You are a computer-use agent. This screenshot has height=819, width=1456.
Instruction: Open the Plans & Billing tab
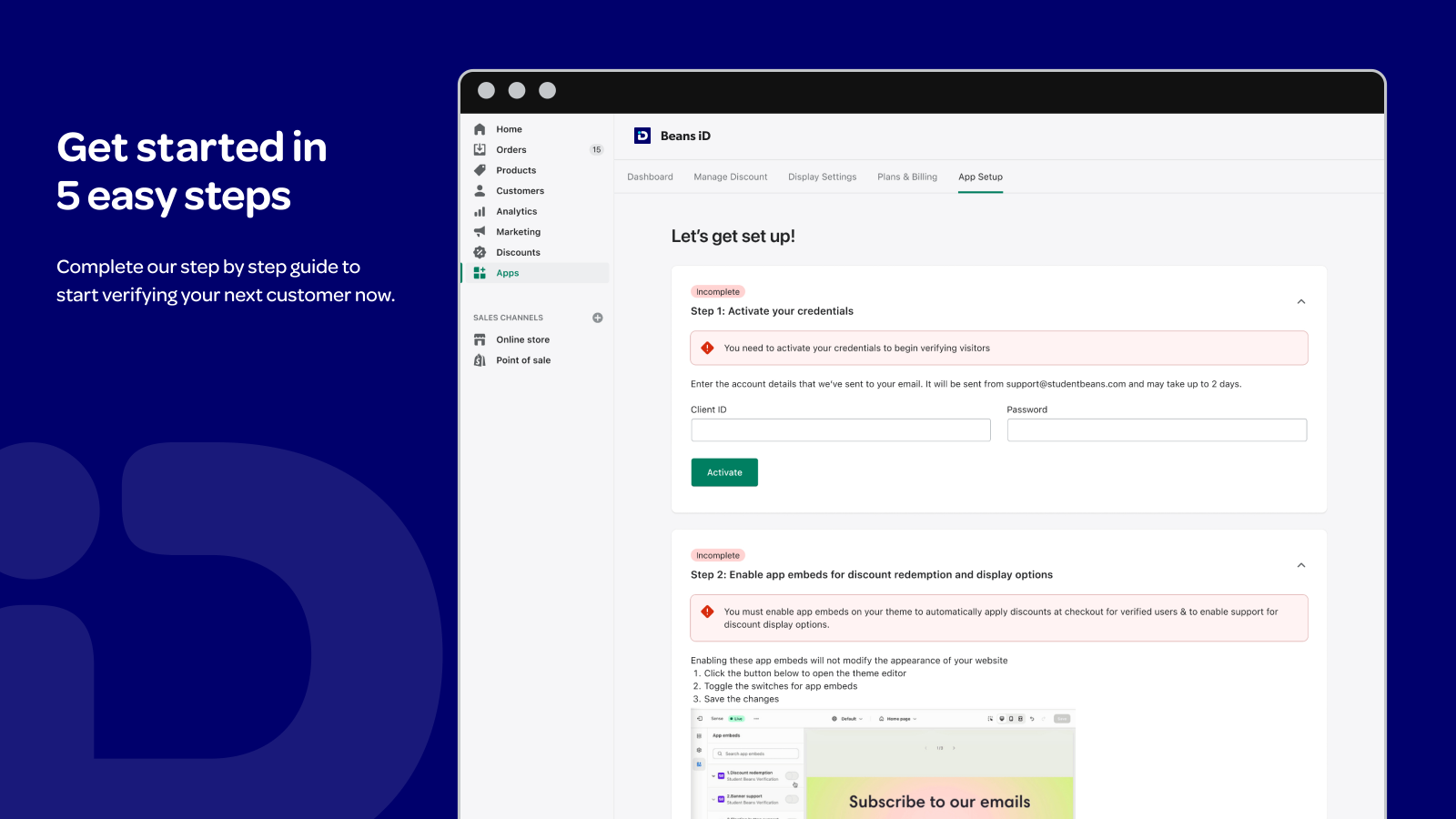(x=907, y=177)
